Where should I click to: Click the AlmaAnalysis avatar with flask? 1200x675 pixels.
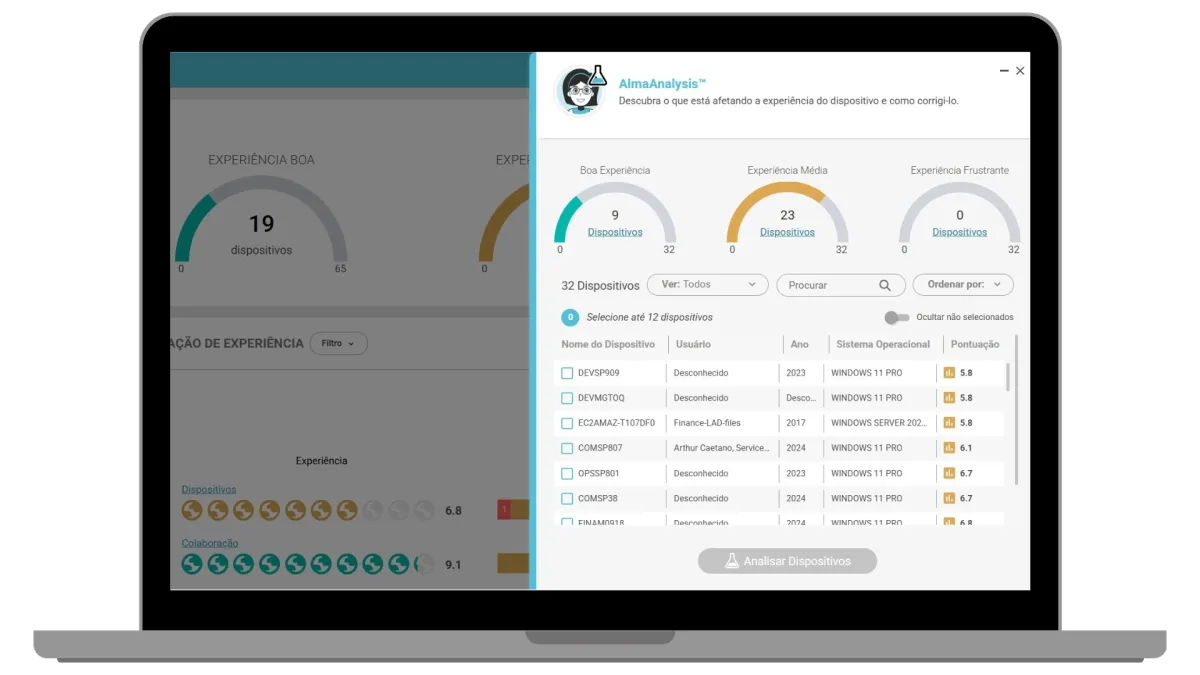point(581,91)
